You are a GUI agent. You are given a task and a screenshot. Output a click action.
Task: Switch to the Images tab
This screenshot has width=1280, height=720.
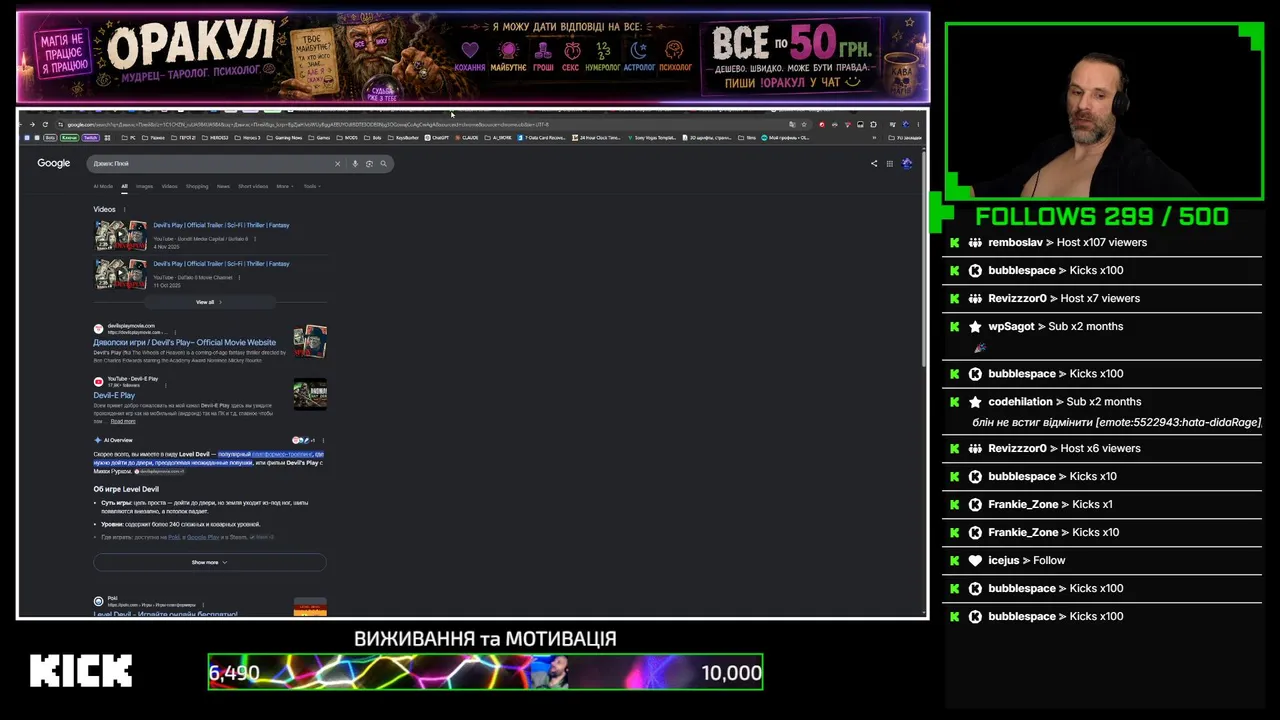point(145,186)
